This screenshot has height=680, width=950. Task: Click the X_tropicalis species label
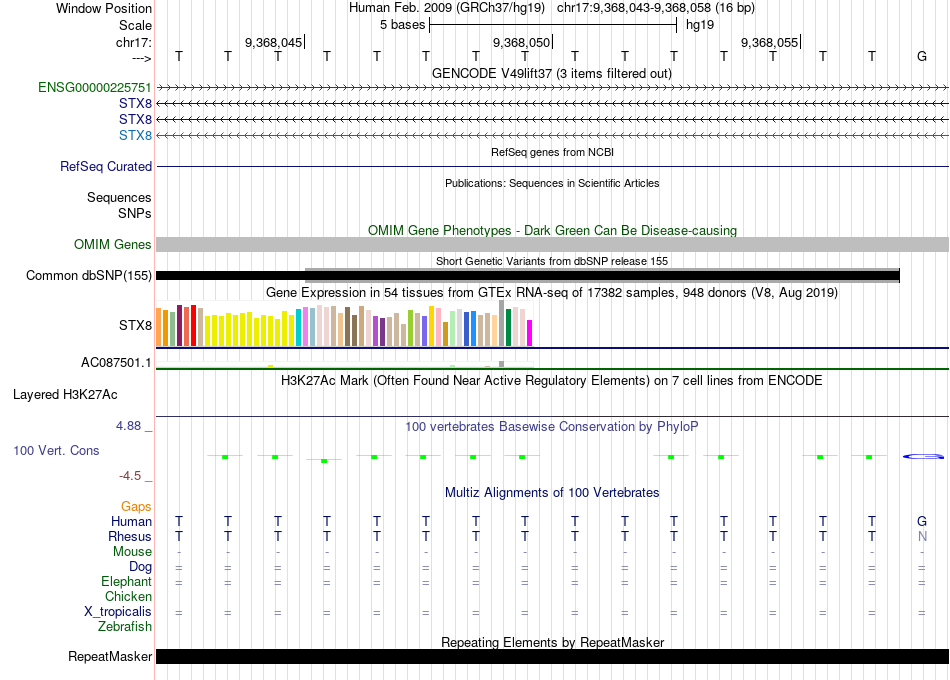coord(118,612)
